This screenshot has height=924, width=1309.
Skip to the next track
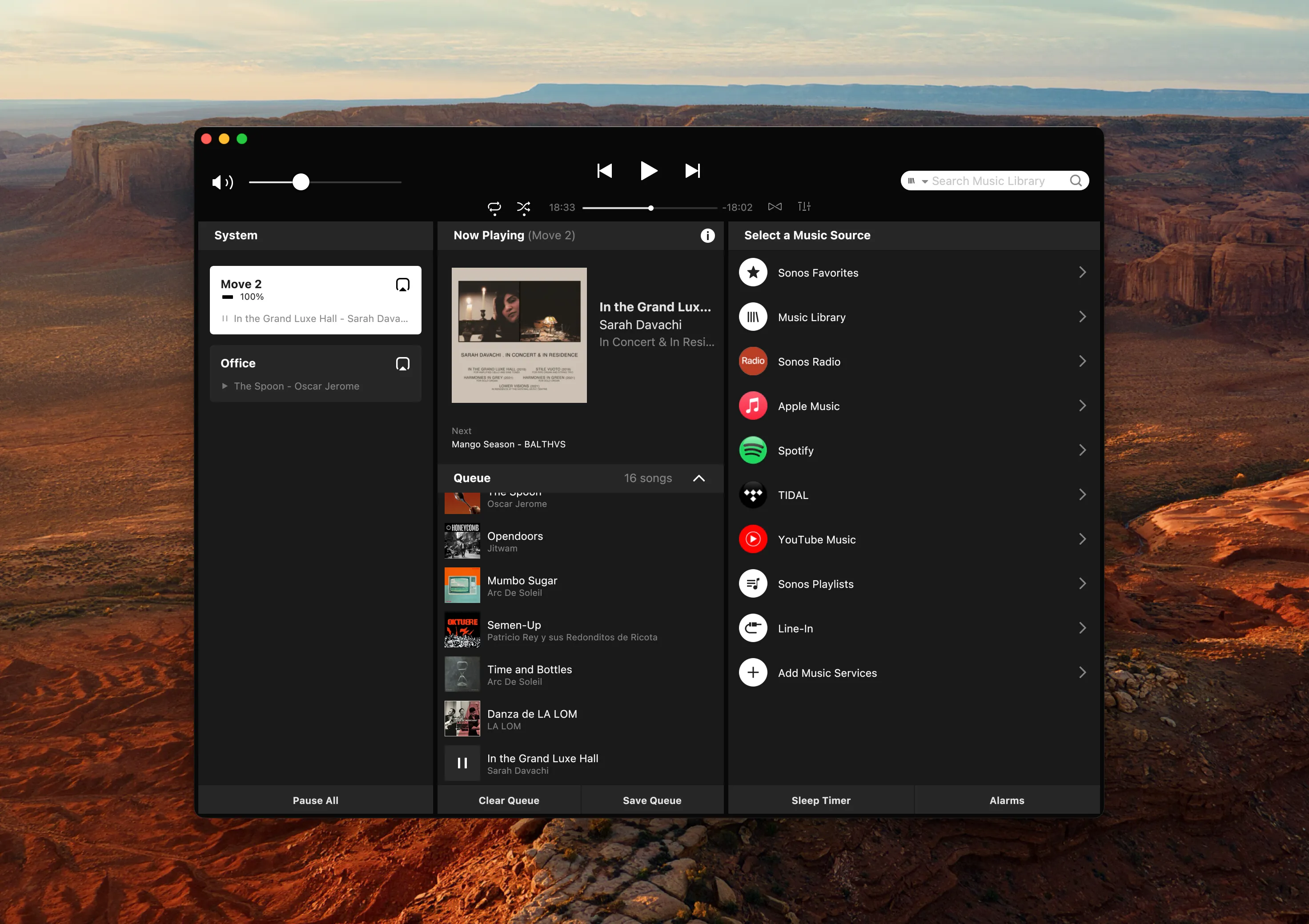pos(693,170)
